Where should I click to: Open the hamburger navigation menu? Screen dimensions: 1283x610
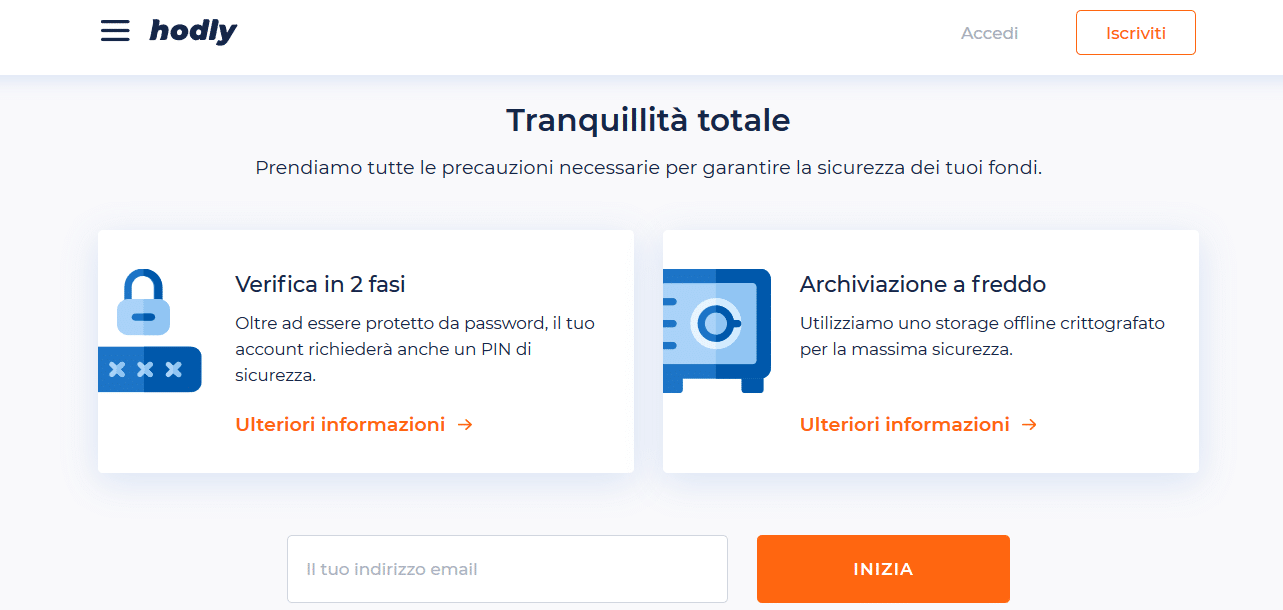tap(115, 31)
